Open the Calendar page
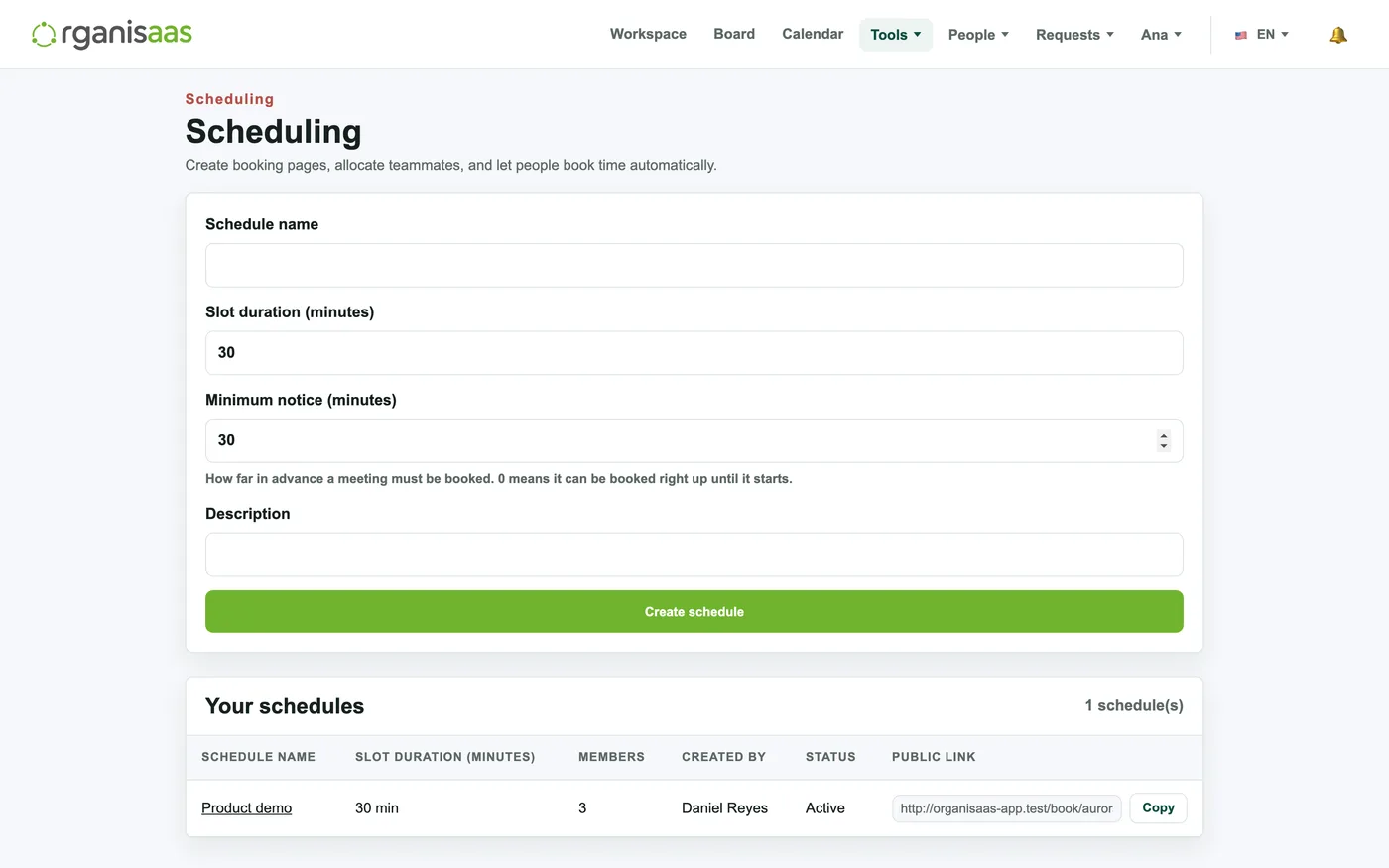The width and height of the screenshot is (1389, 868). pyautogui.click(x=813, y=34)
